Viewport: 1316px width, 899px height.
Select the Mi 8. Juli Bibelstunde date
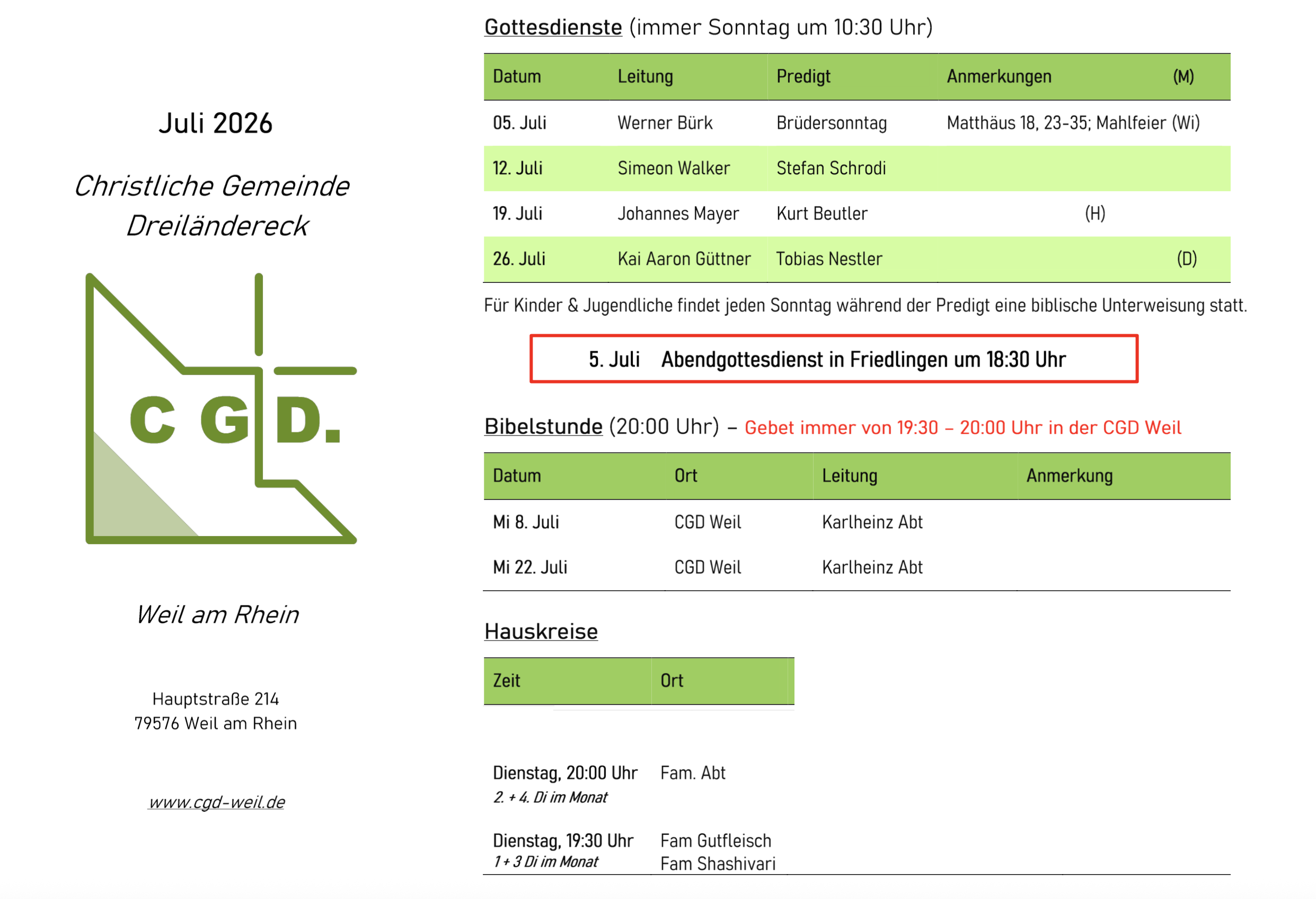click(x=525, y=521)
